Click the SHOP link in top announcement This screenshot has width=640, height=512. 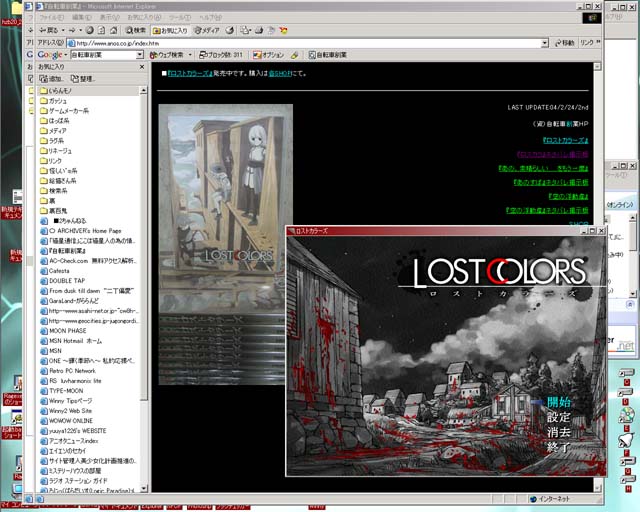(x=280, y=73)
